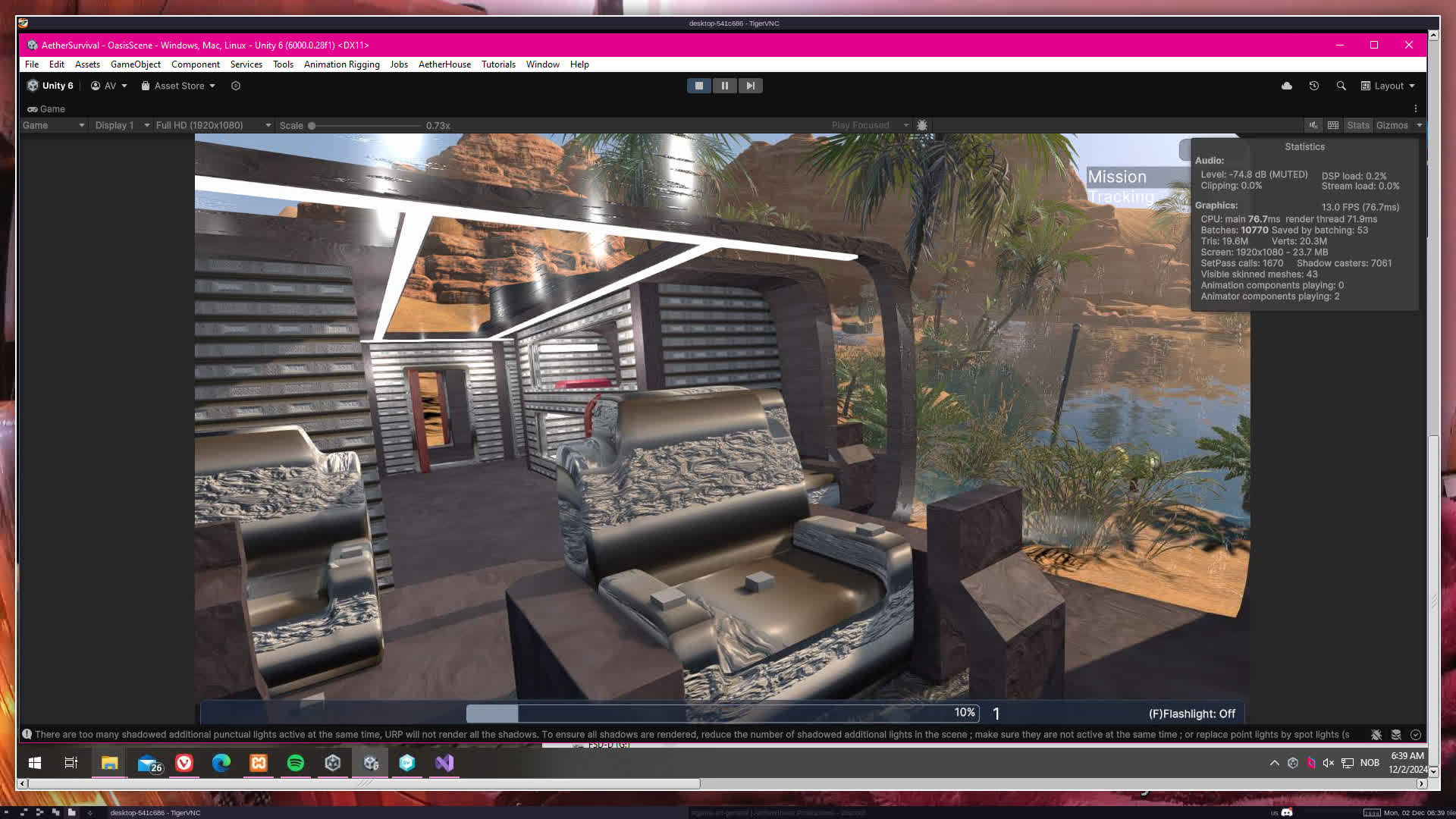Image resolution: width=1456 pixels, height=819 pixels.
Task: Open Full HD (1920x1080) resolution dropdown
Action: [213, 125]
